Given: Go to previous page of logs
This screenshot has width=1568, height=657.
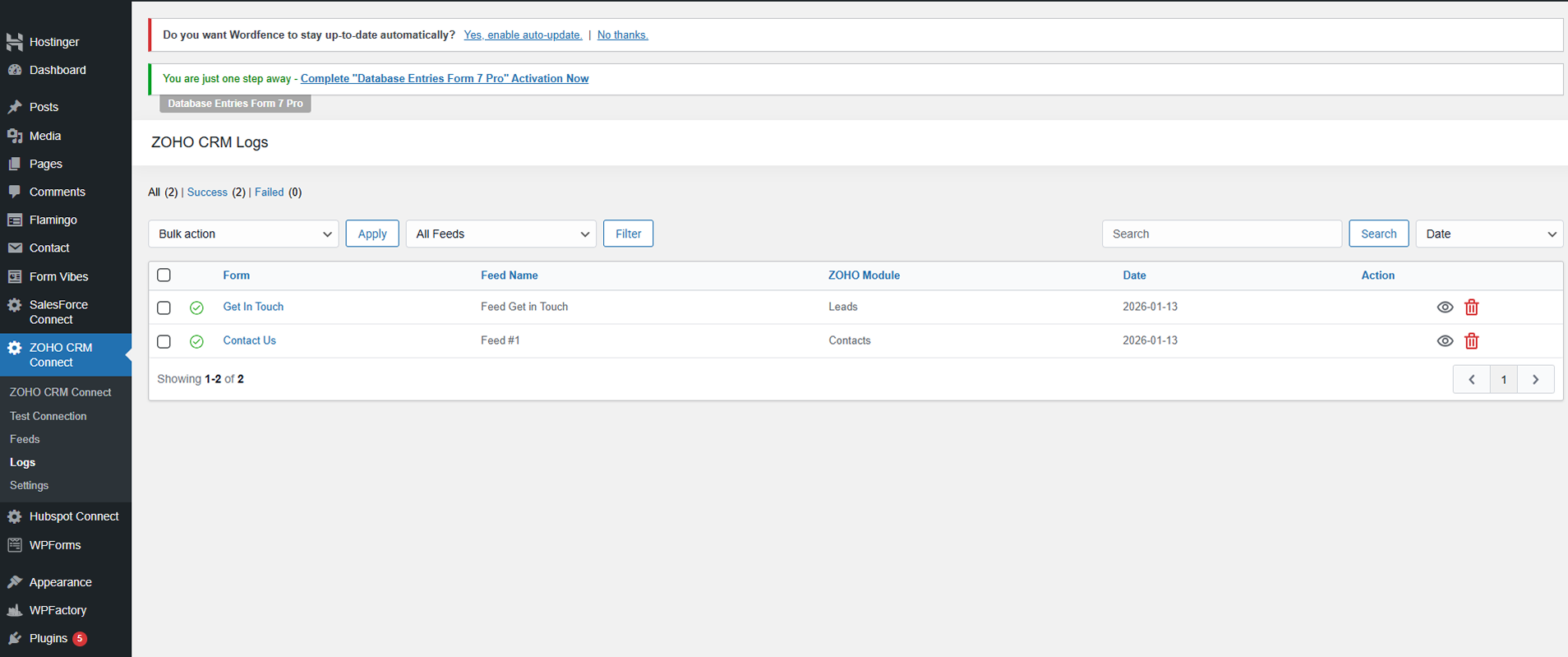Looking at the screenshot, I should 1472,379.
